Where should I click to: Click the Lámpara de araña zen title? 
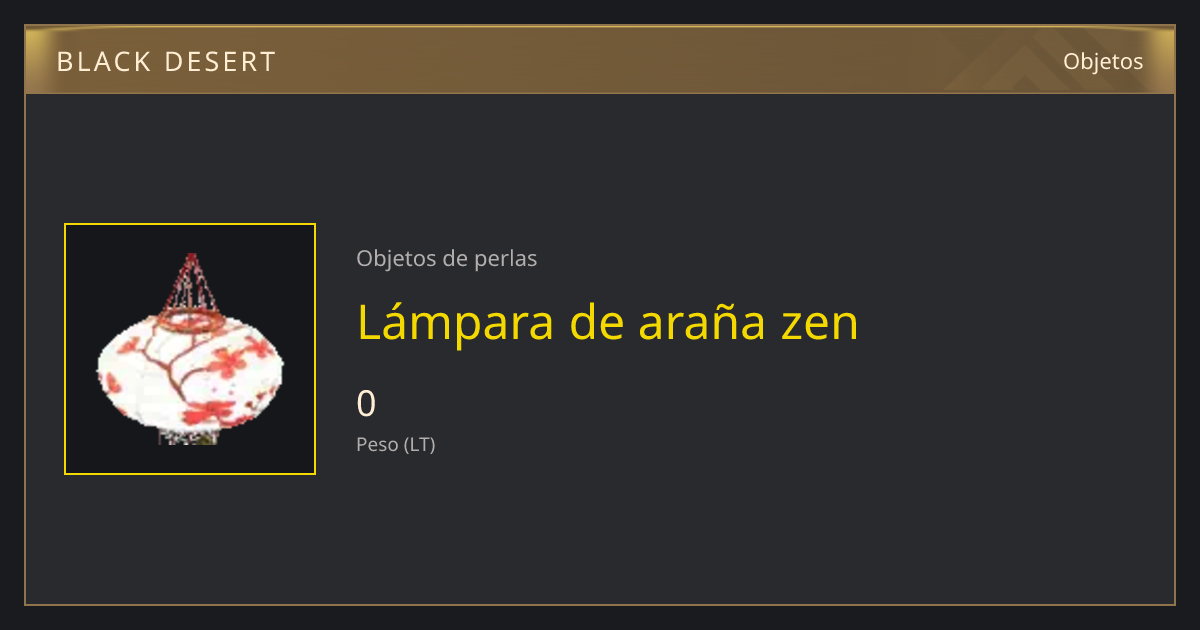(608, 322)
